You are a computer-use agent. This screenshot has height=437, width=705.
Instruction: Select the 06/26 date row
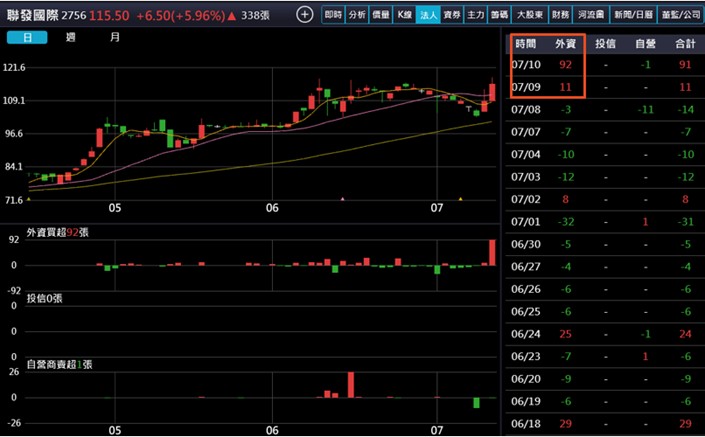[x=605, y=290]
